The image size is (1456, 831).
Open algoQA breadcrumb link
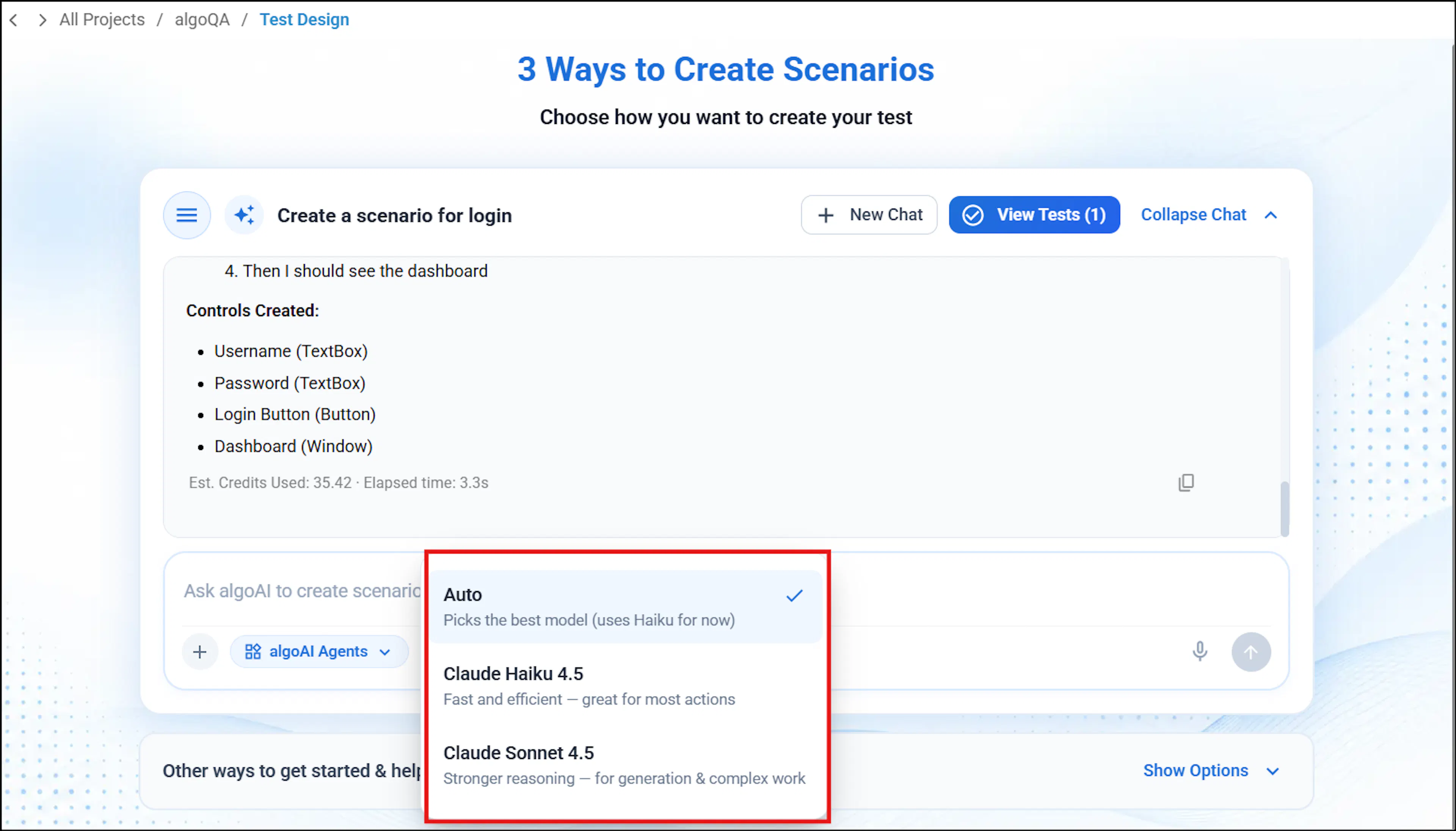[x=202, y=19]
